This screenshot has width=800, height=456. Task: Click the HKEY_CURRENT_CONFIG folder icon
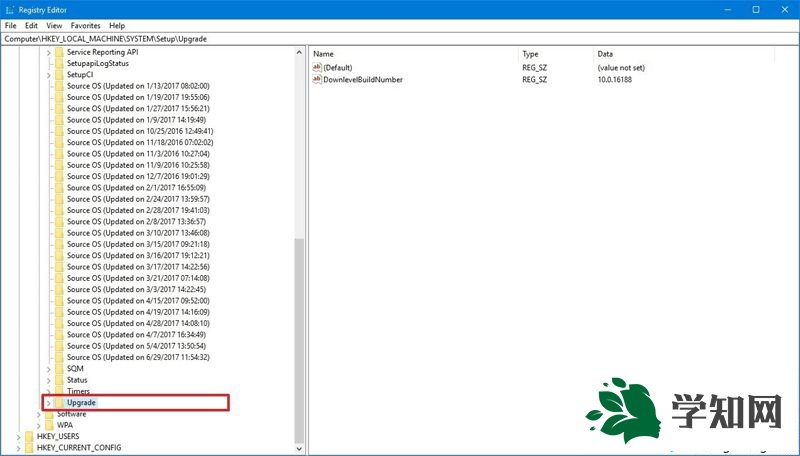click(29, 447)
